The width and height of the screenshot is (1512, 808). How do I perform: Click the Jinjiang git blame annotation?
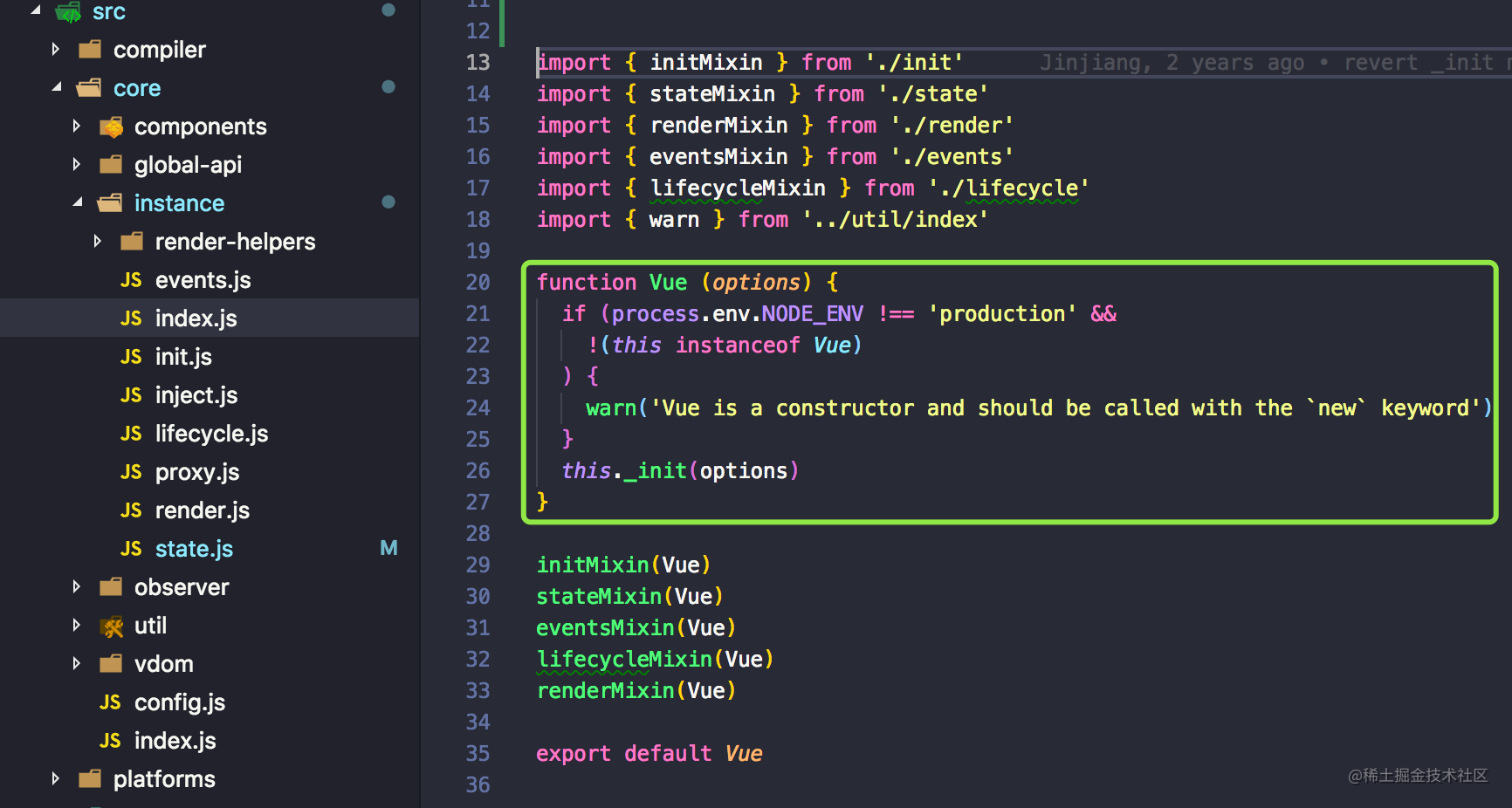point(1275,63)
